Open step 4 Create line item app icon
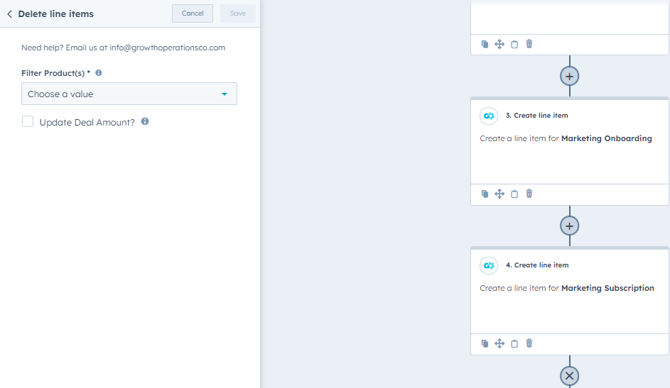 pos(489,265)
